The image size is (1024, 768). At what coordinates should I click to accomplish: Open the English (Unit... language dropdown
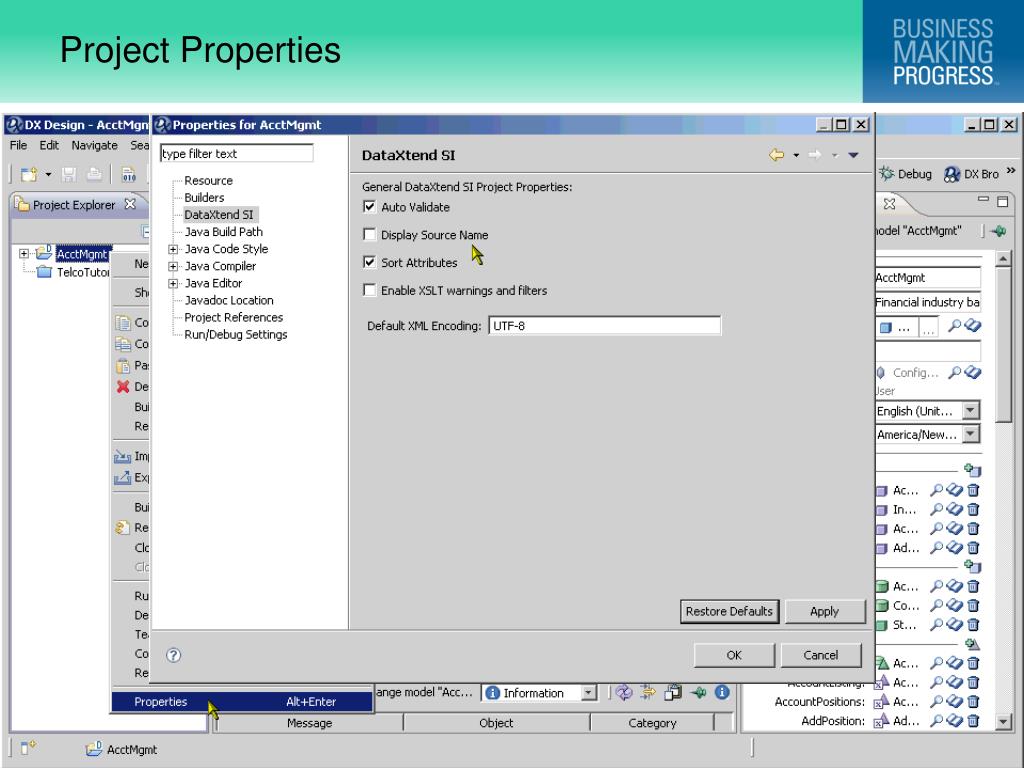pyautogui.click(x=971, y=411)
